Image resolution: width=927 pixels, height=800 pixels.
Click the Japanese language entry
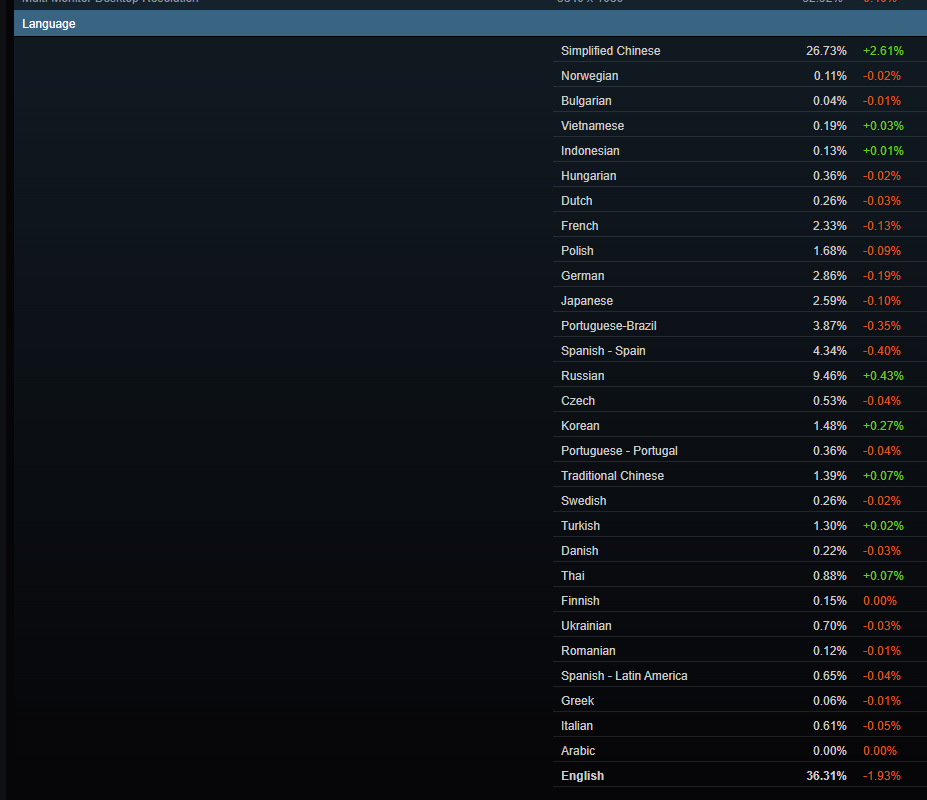pos(586,301)
